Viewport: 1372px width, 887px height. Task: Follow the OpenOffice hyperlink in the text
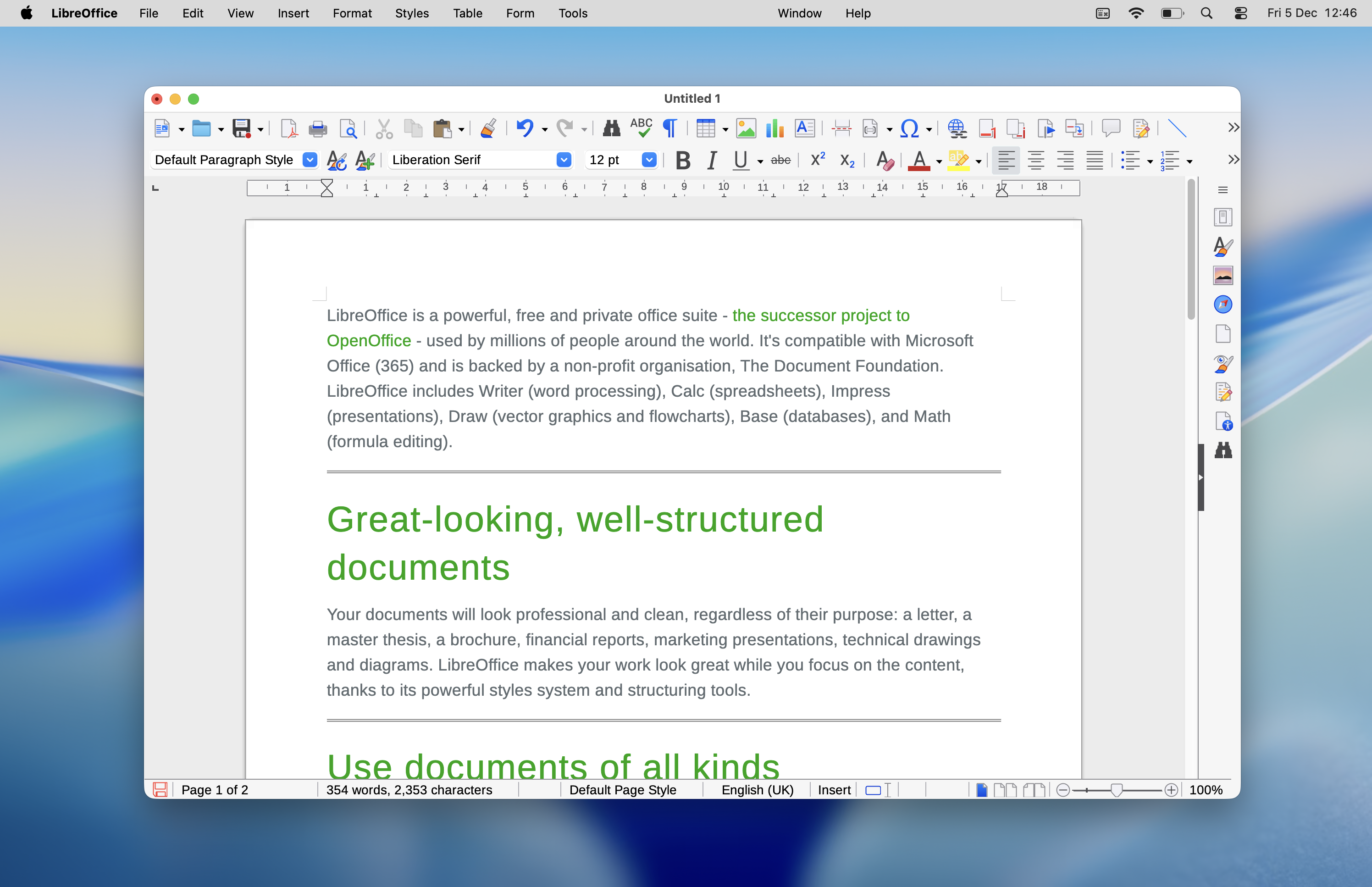(x=369, y=340)
